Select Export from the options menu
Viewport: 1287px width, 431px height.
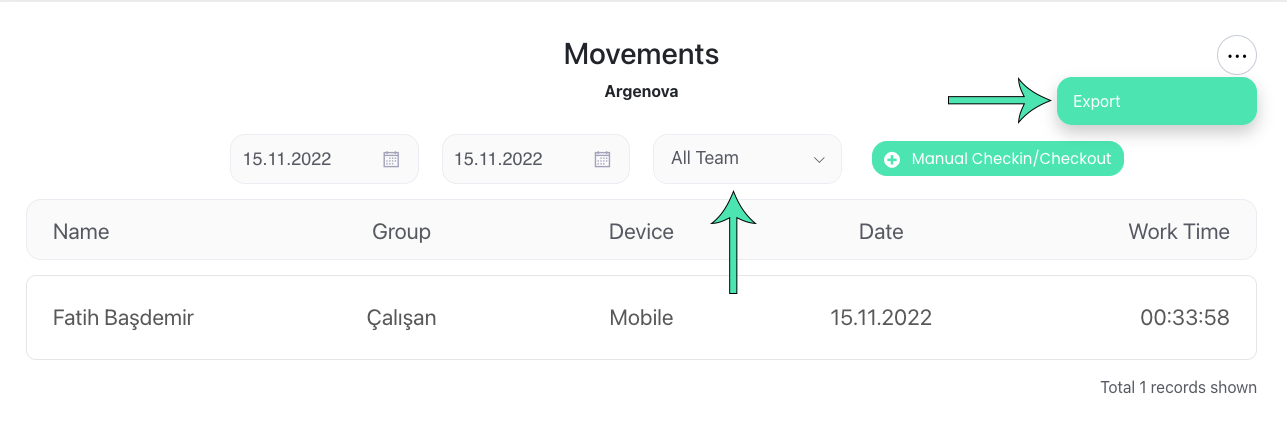(1156, 101)
